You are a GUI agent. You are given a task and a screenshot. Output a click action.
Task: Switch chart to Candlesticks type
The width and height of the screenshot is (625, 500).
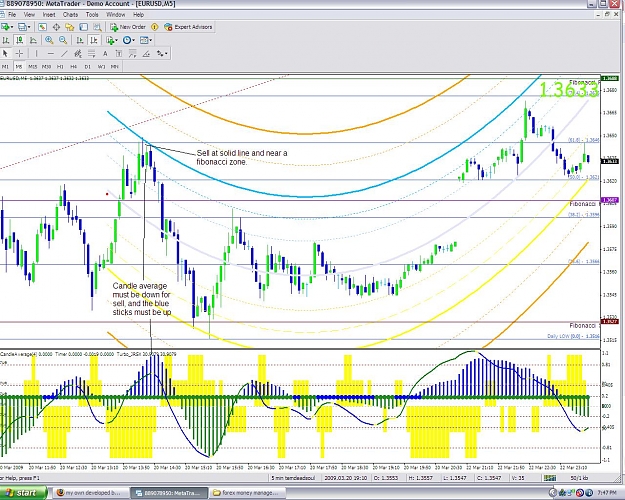(20, 40)
